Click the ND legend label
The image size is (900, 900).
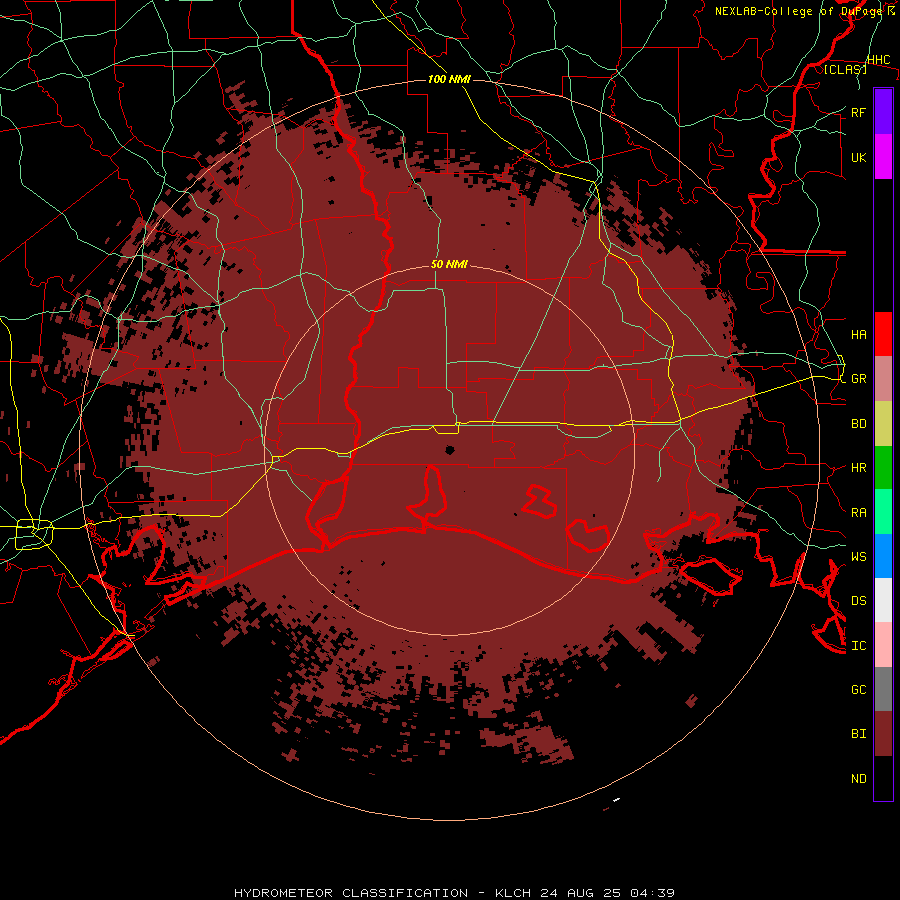859,779
